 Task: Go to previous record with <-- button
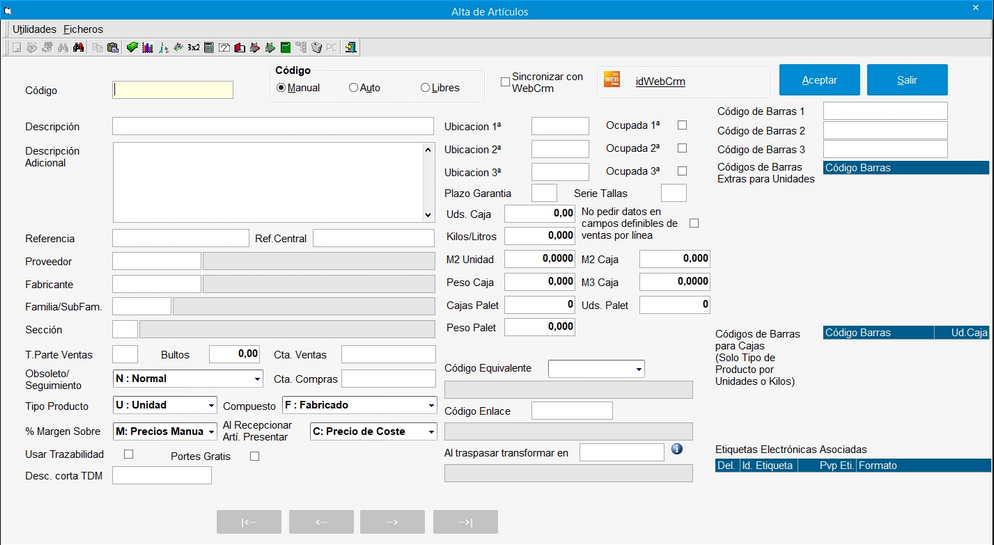(x=321, y=522)
